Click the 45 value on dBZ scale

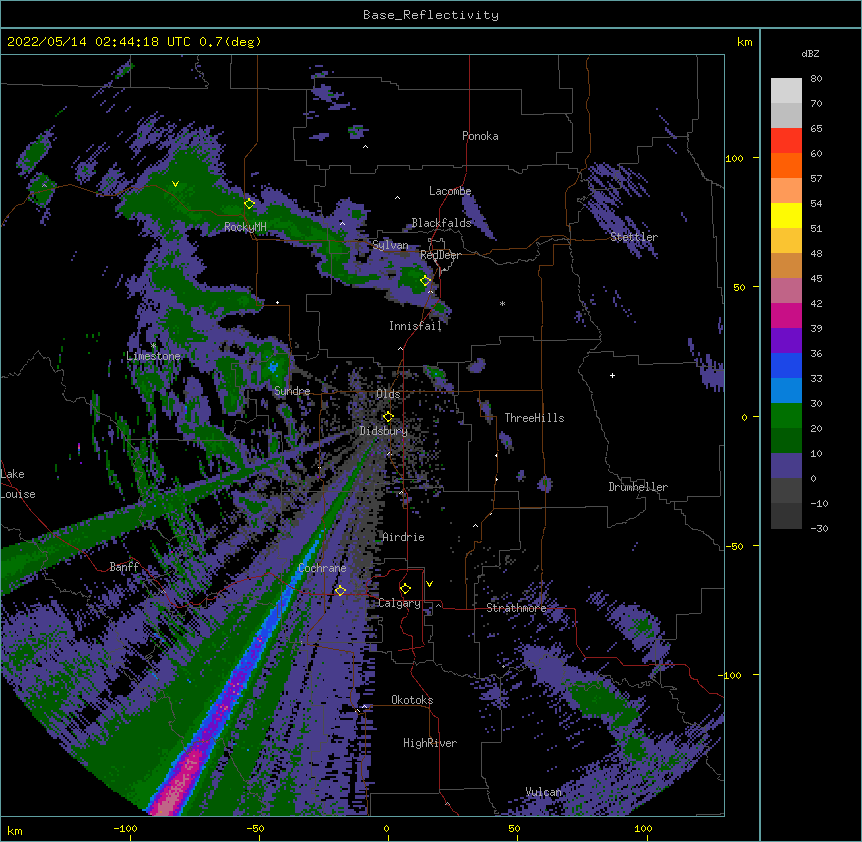tap(816, 278)
